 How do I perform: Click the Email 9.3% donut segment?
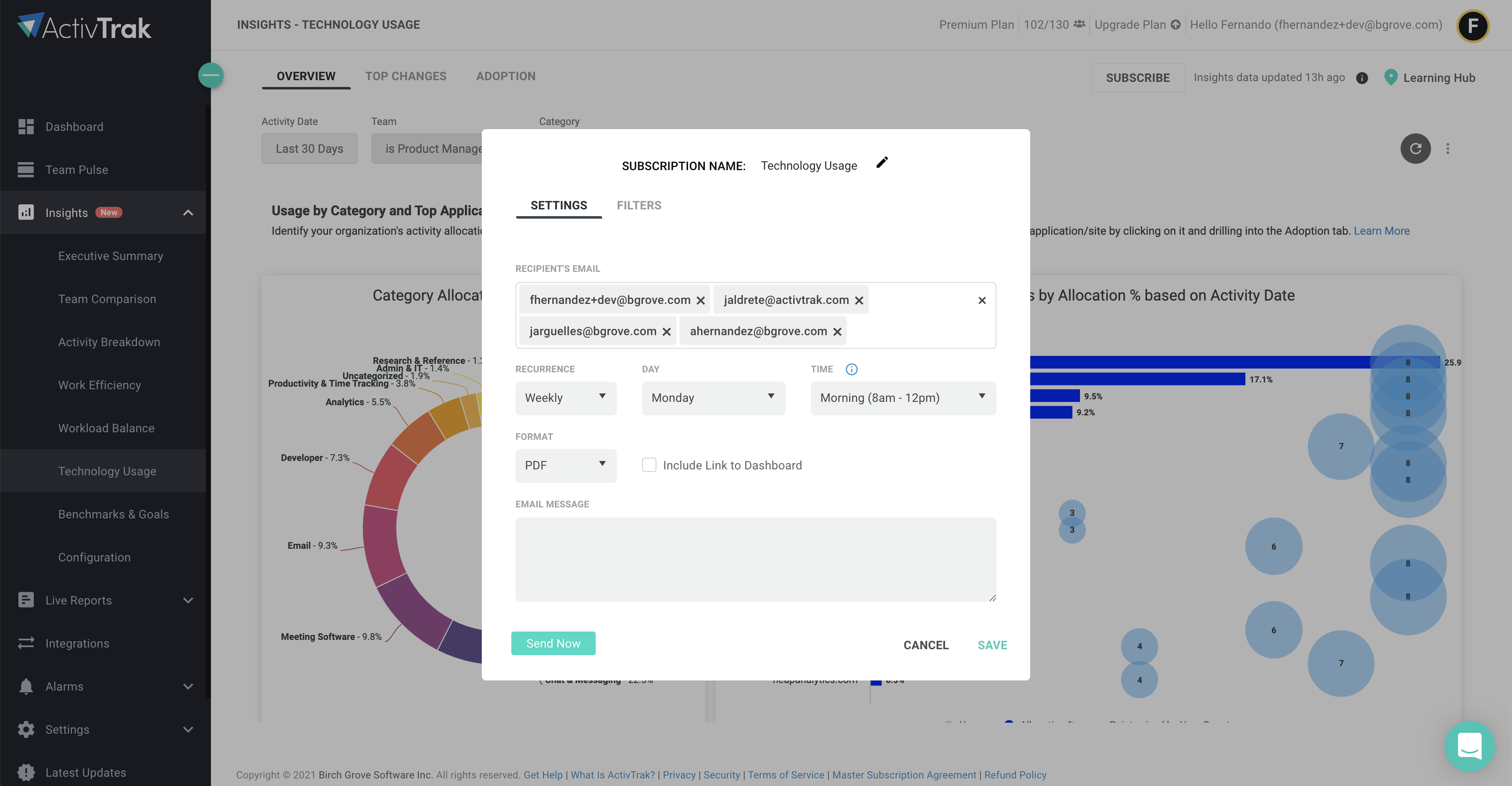381,546
